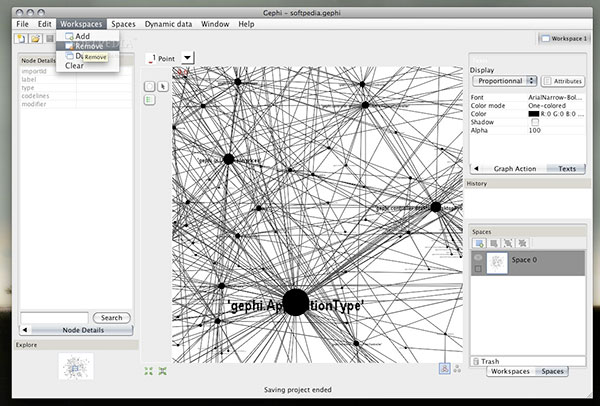Tick the checkbox under Space 0 eye

[478, 269]
